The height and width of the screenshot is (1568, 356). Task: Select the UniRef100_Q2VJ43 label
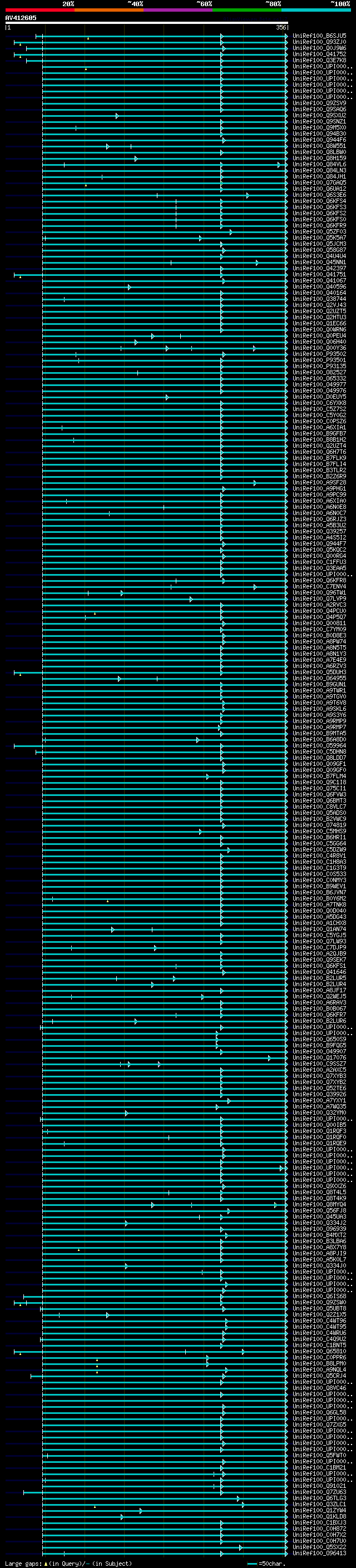click(x=319, y=305)
